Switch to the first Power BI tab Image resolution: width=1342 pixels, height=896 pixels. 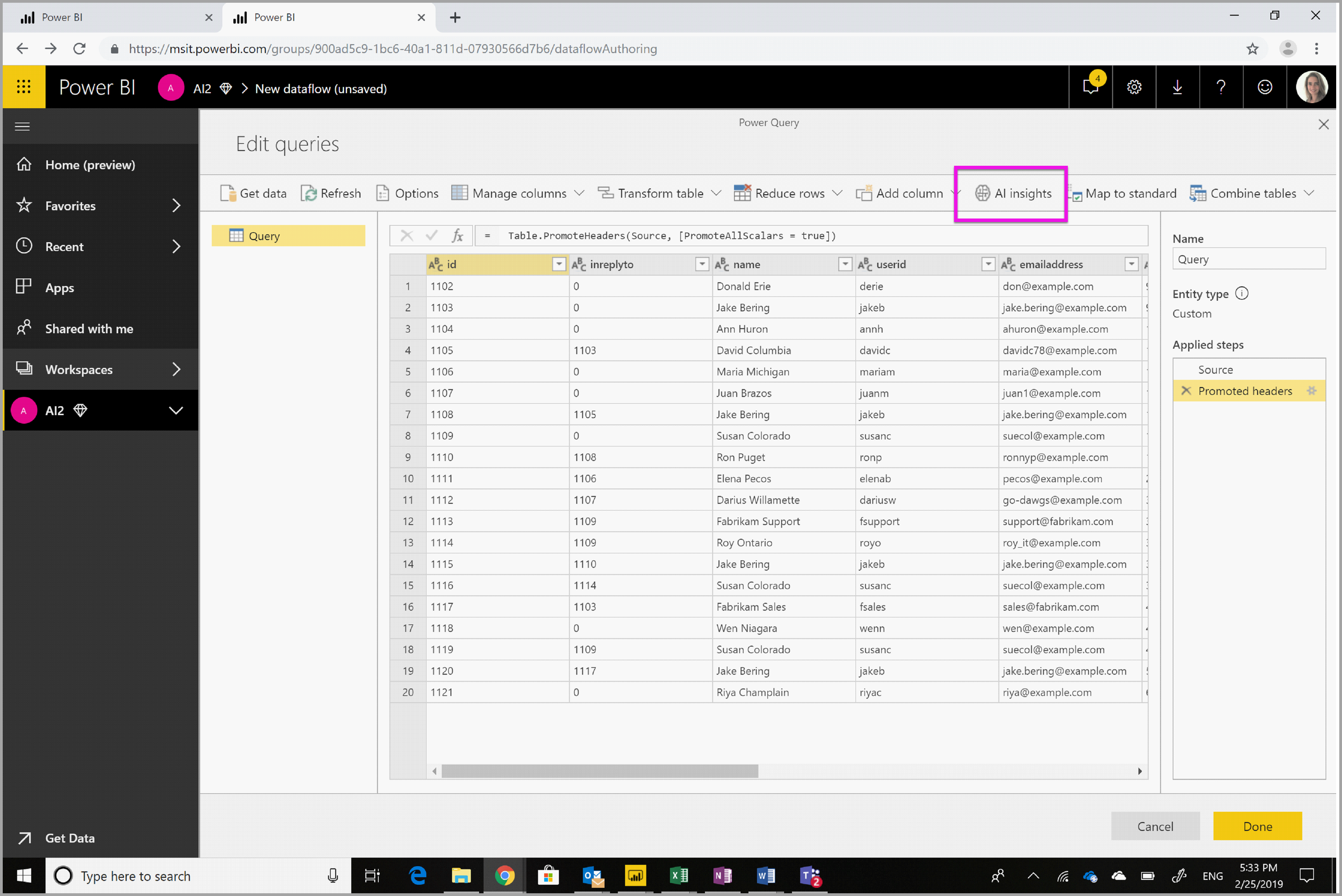click(112, 17)
